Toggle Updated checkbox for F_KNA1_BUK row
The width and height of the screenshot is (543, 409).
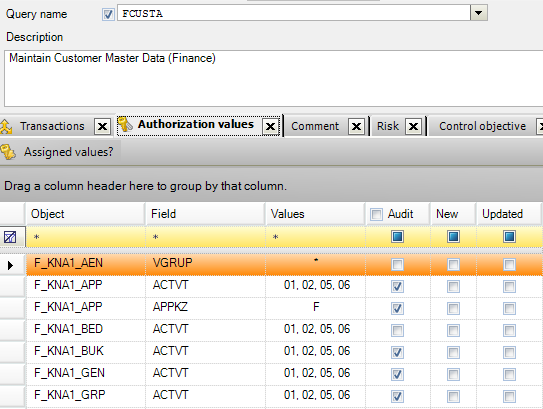[x=509, y=353]
